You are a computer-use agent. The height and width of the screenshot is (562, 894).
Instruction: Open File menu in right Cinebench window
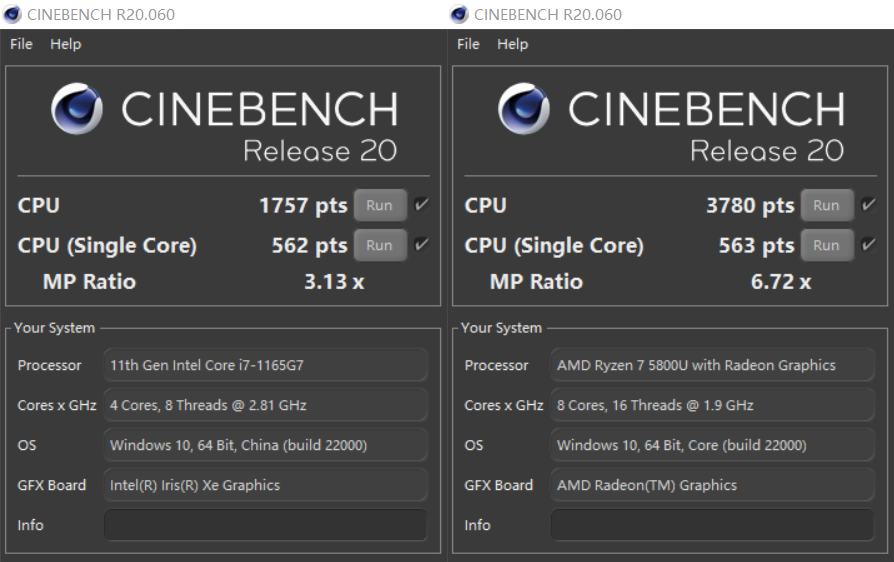468,44
